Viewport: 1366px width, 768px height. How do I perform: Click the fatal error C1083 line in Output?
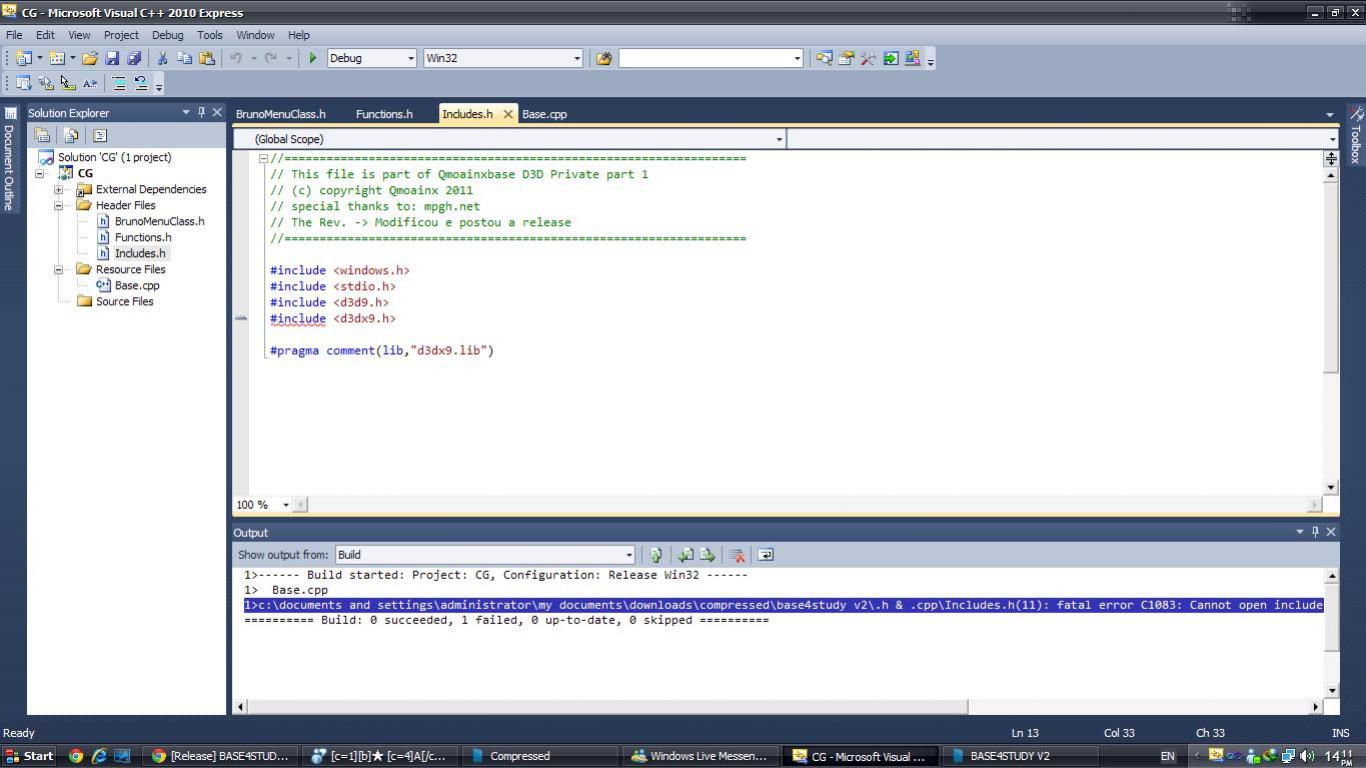[x=783, y=605]
